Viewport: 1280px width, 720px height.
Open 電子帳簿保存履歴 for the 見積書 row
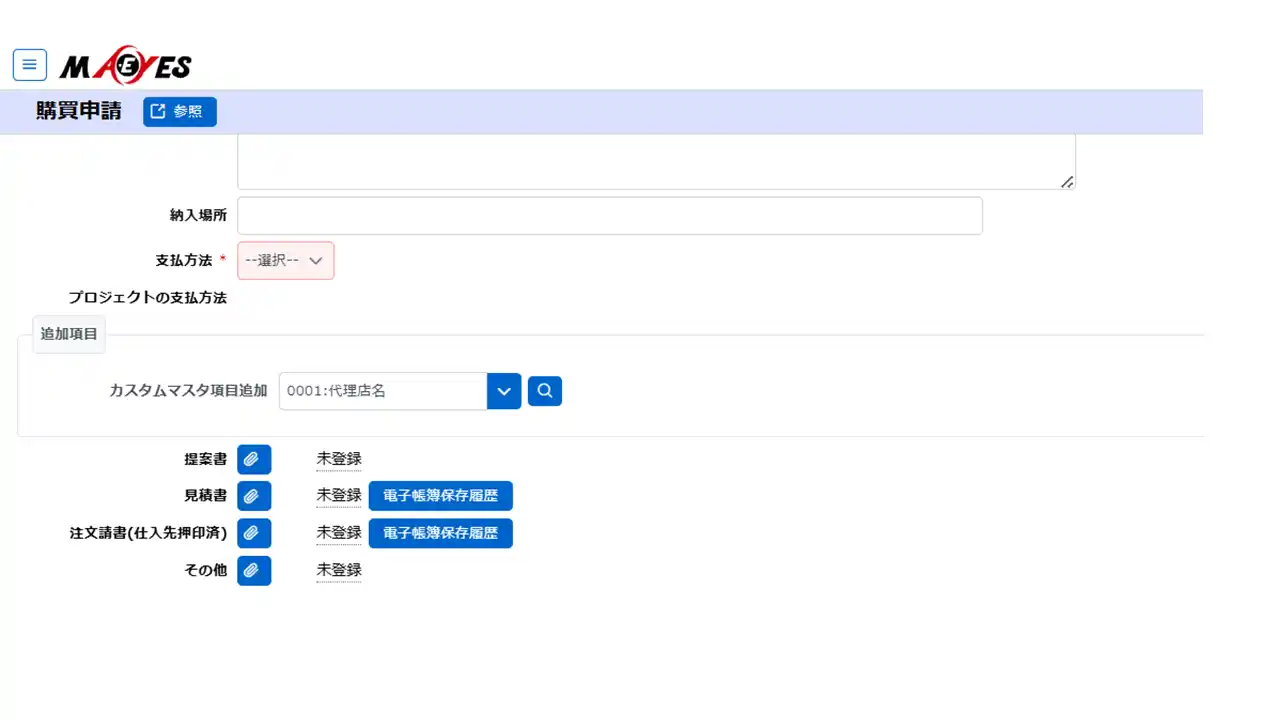coord(440,496)
